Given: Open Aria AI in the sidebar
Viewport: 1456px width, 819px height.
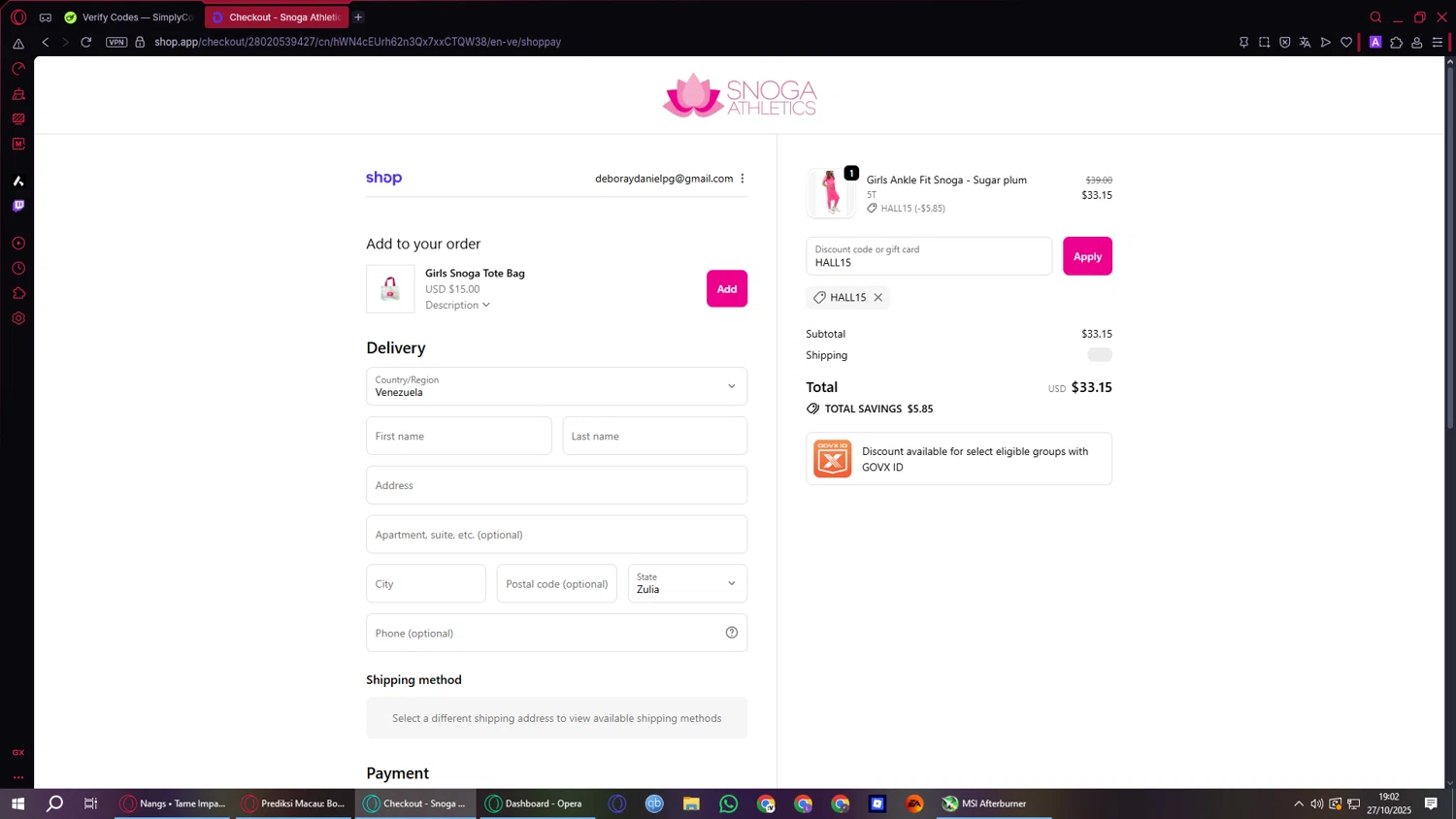Looking at the screenshot, I should coord(18,180).
